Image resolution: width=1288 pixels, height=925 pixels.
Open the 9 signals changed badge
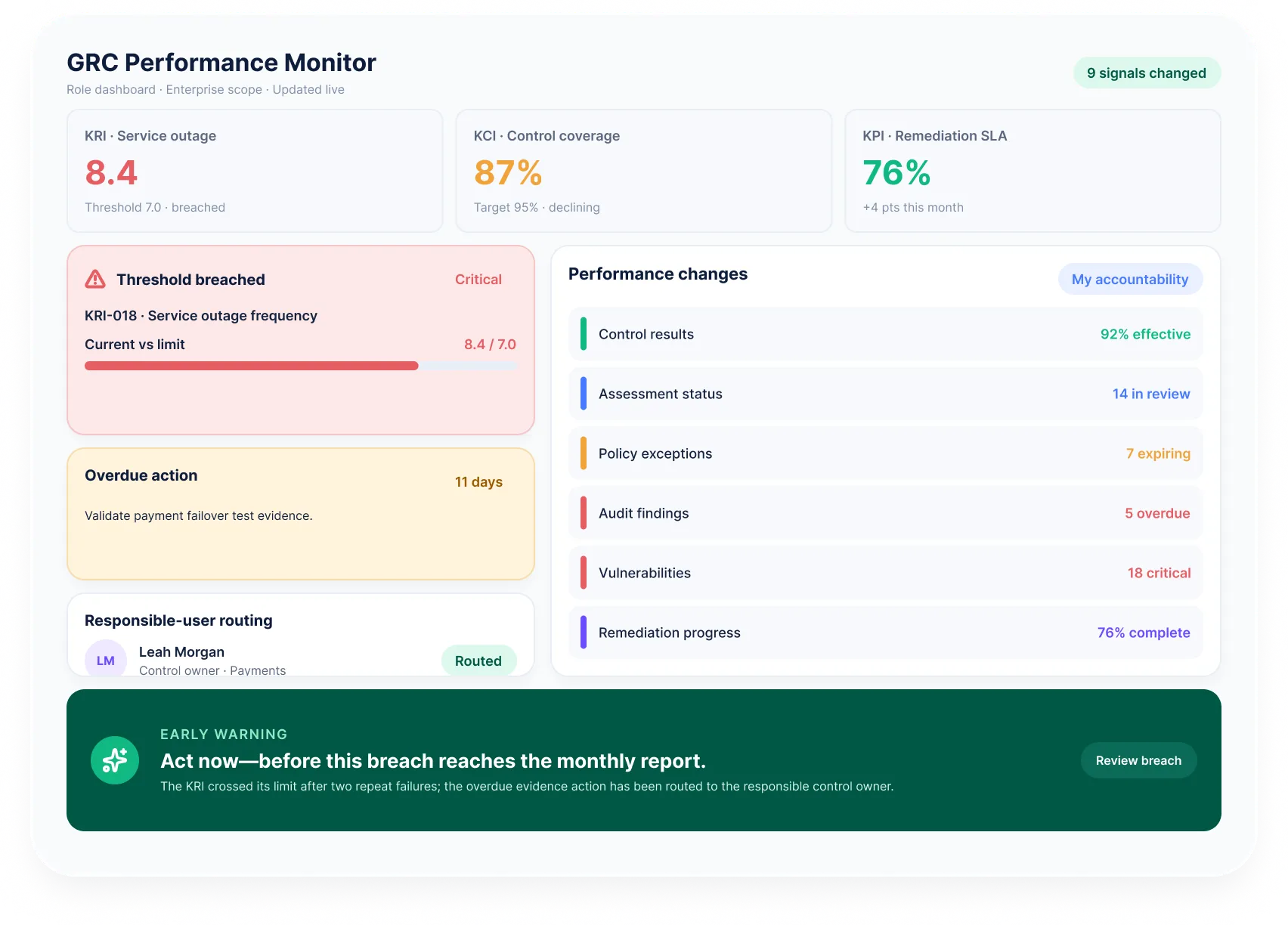pos(1147,73)
